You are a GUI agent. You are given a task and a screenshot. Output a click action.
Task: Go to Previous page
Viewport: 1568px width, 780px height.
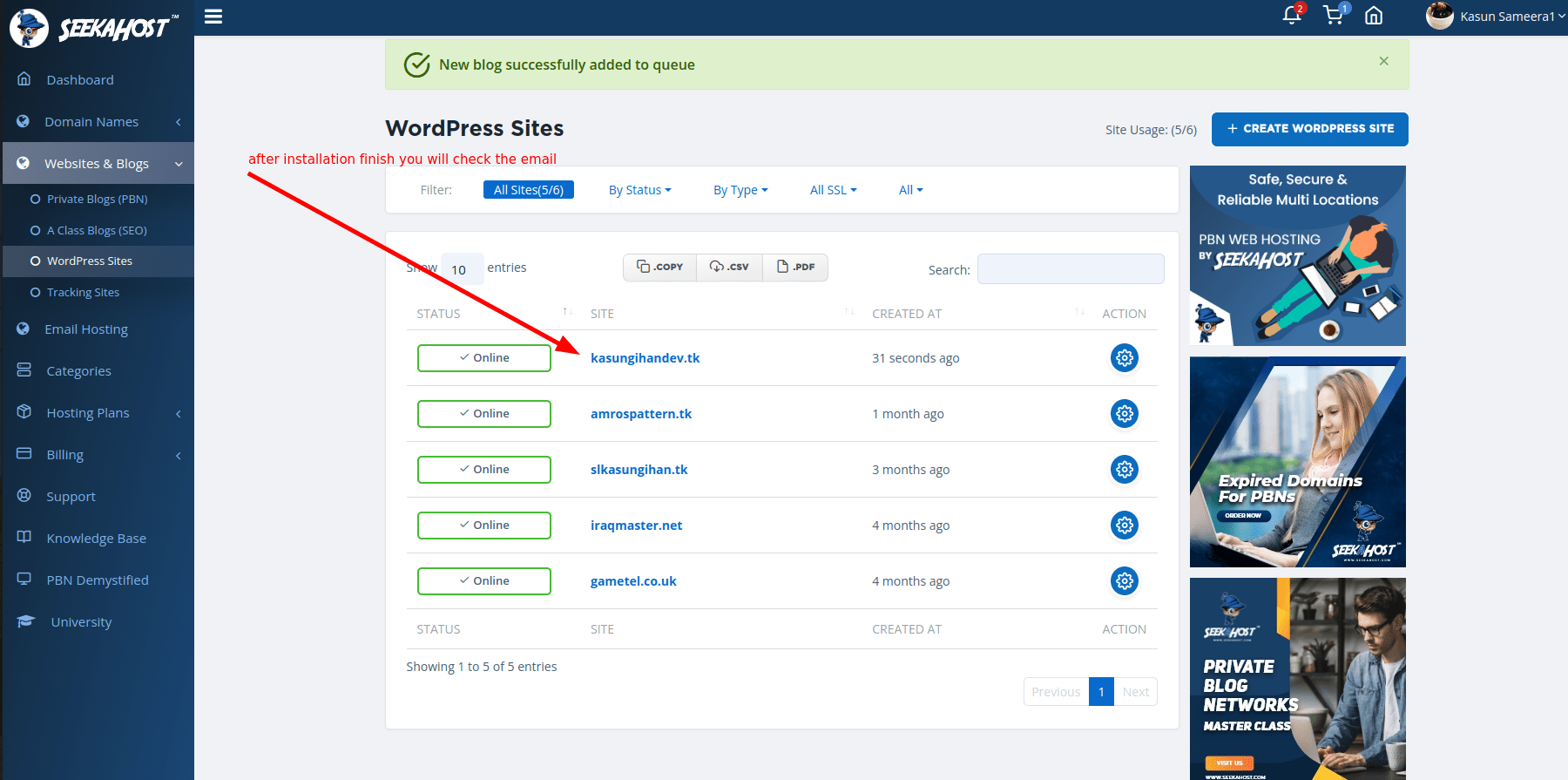(1056, 692)
